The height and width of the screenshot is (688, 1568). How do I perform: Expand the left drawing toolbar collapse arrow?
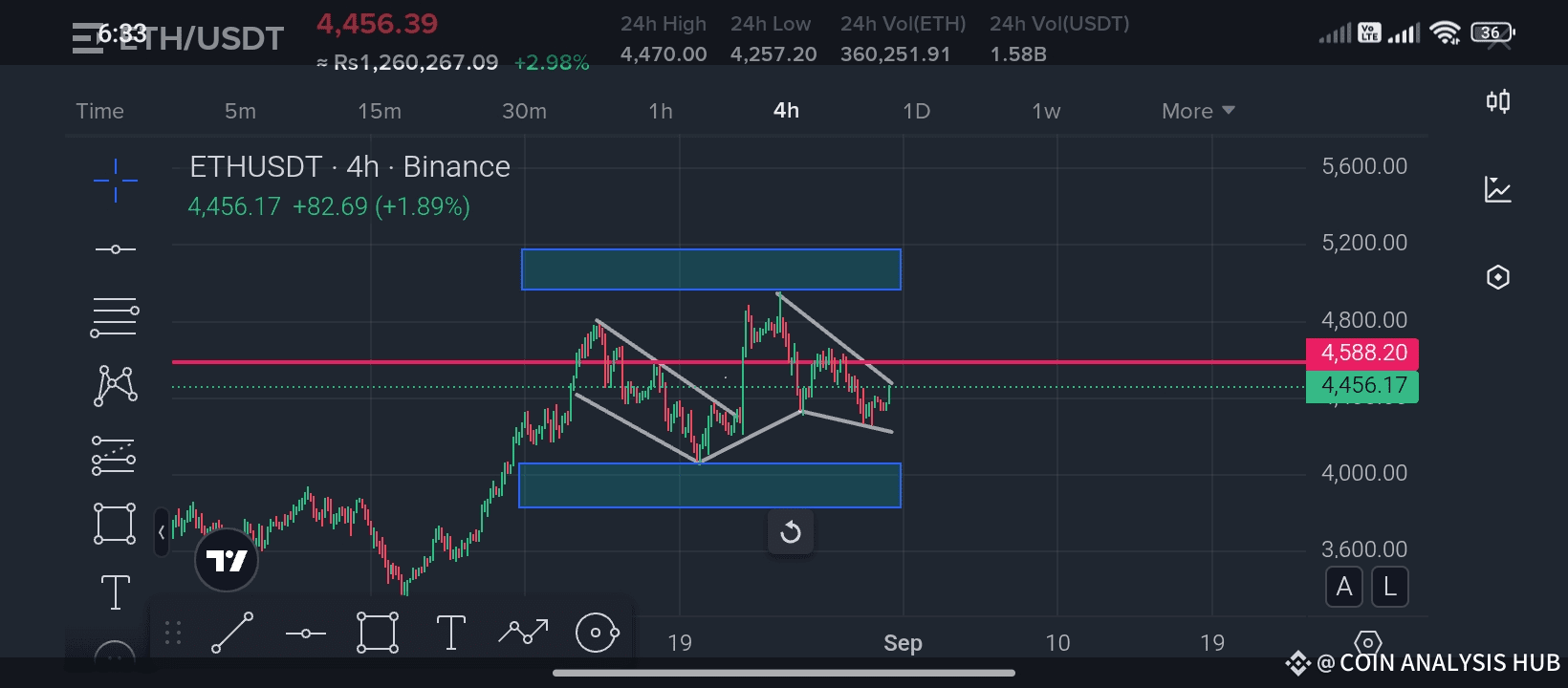tap(162, 532)
